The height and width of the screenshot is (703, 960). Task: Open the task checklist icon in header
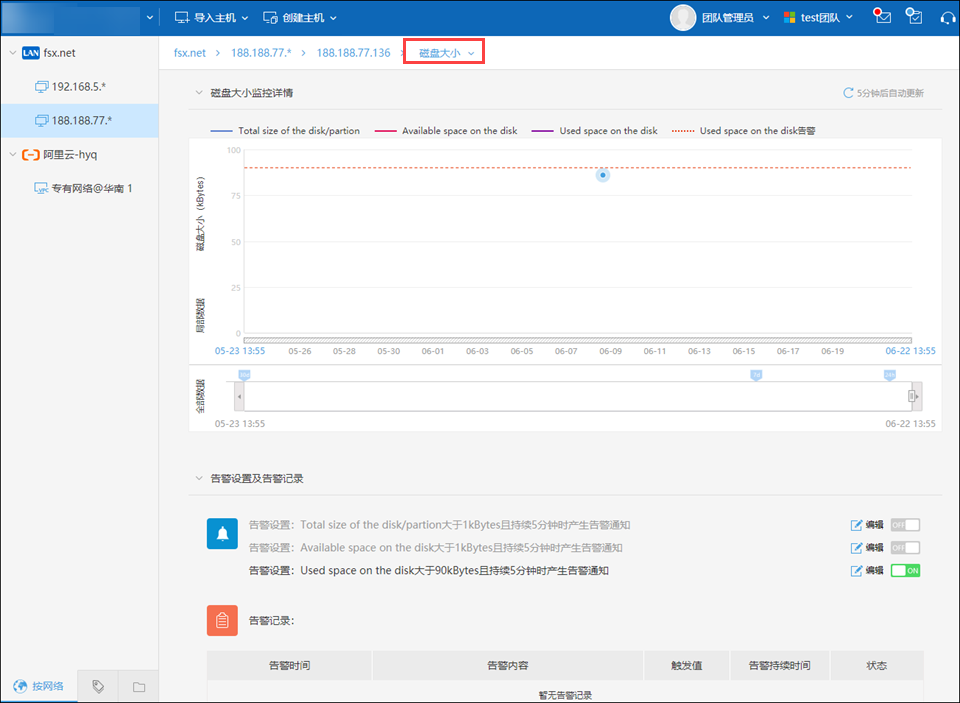tap(913, 16)
